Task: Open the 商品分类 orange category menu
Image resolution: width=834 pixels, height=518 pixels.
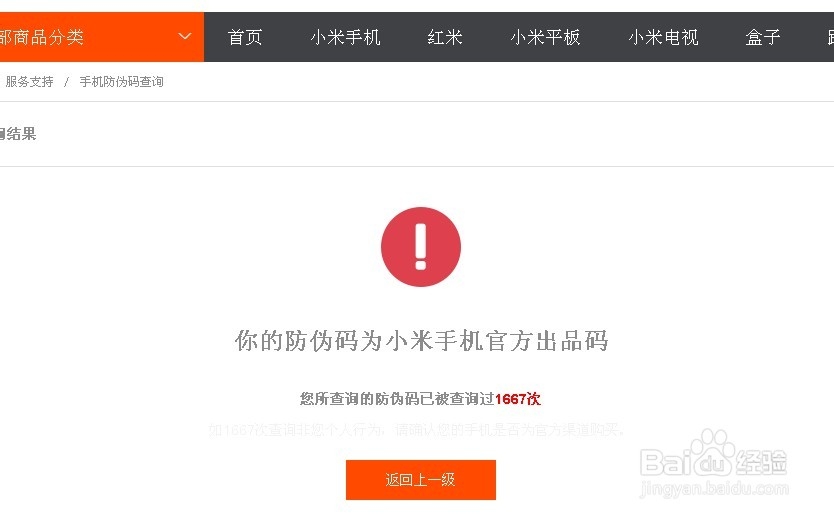Action: pos(102,37)
